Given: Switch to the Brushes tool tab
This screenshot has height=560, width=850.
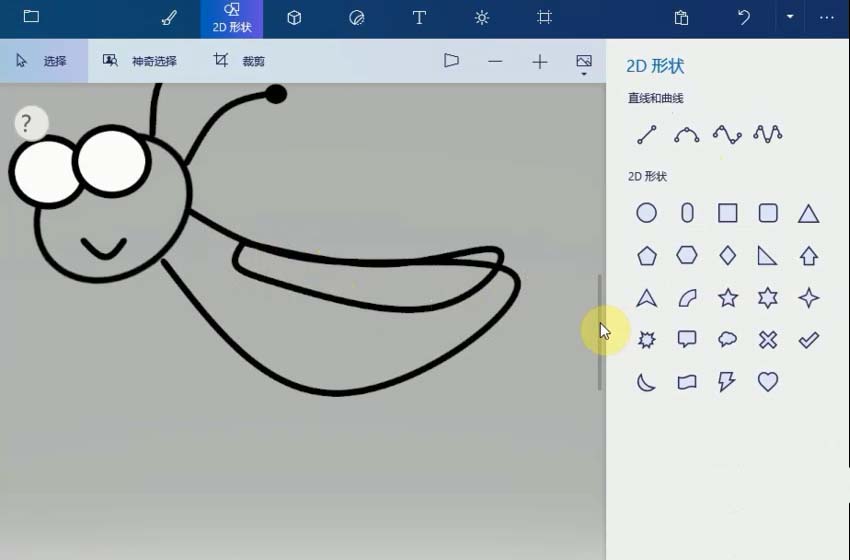Looking at the screenshot, I should point(169,18).
